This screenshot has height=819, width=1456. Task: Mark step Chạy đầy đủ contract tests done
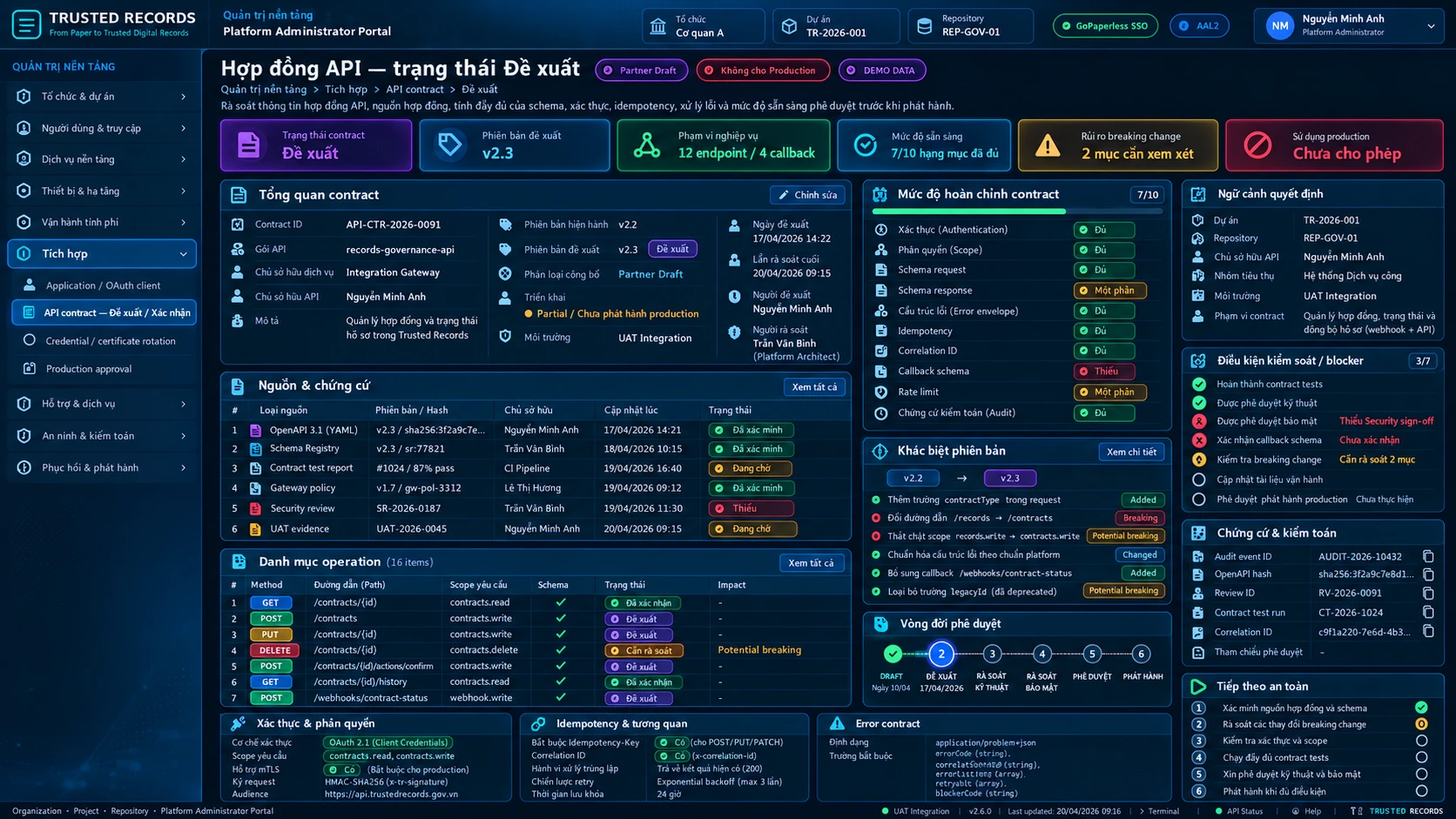click(1421, 757)
